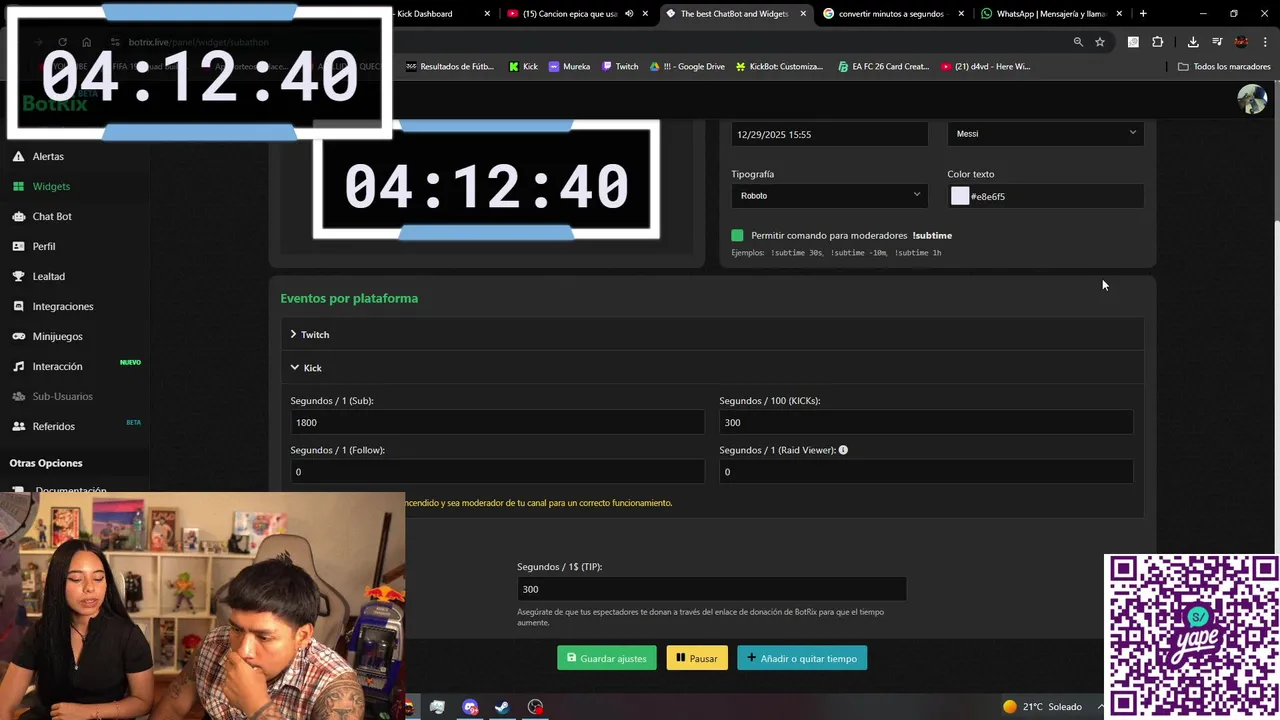Open the Tipografía dropdown showing Roboto
Viewport: 1280px width, 720px height.
(x=829, y=196)
